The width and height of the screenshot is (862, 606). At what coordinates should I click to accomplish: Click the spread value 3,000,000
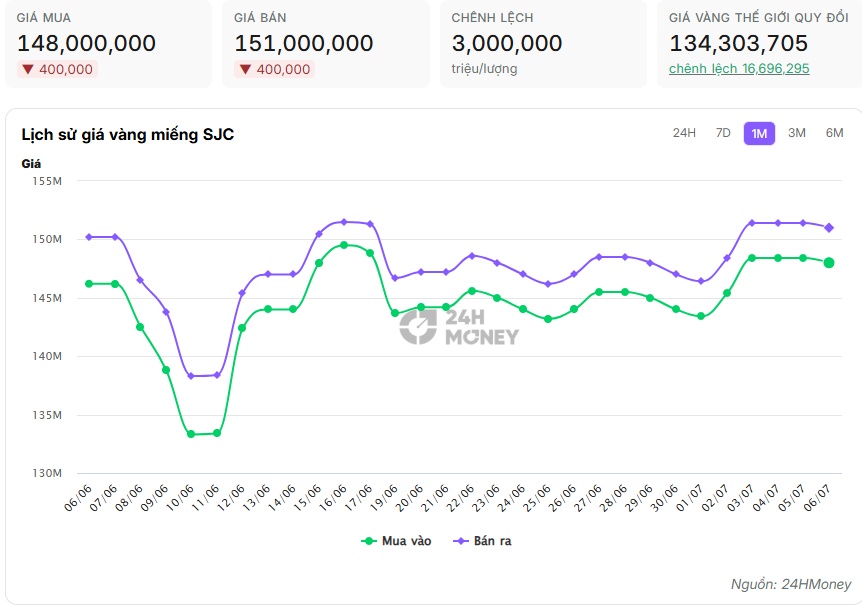point(507,43)
